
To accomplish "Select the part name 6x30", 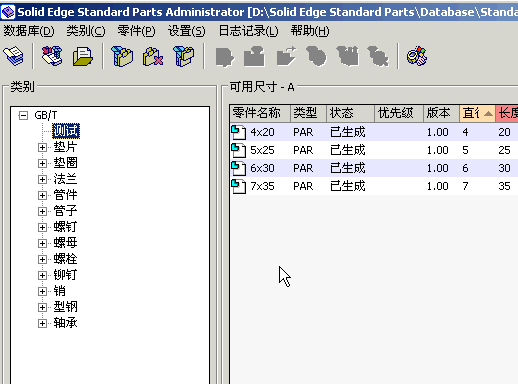I will click(x=262, y=168).
